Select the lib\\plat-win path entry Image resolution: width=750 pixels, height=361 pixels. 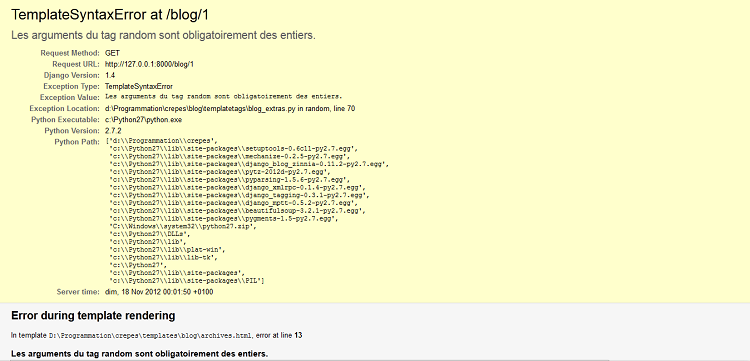(167, 249)
